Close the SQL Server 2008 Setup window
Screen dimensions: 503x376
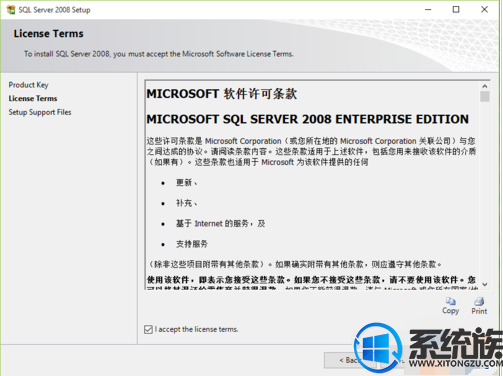click(x=484, y=9)
